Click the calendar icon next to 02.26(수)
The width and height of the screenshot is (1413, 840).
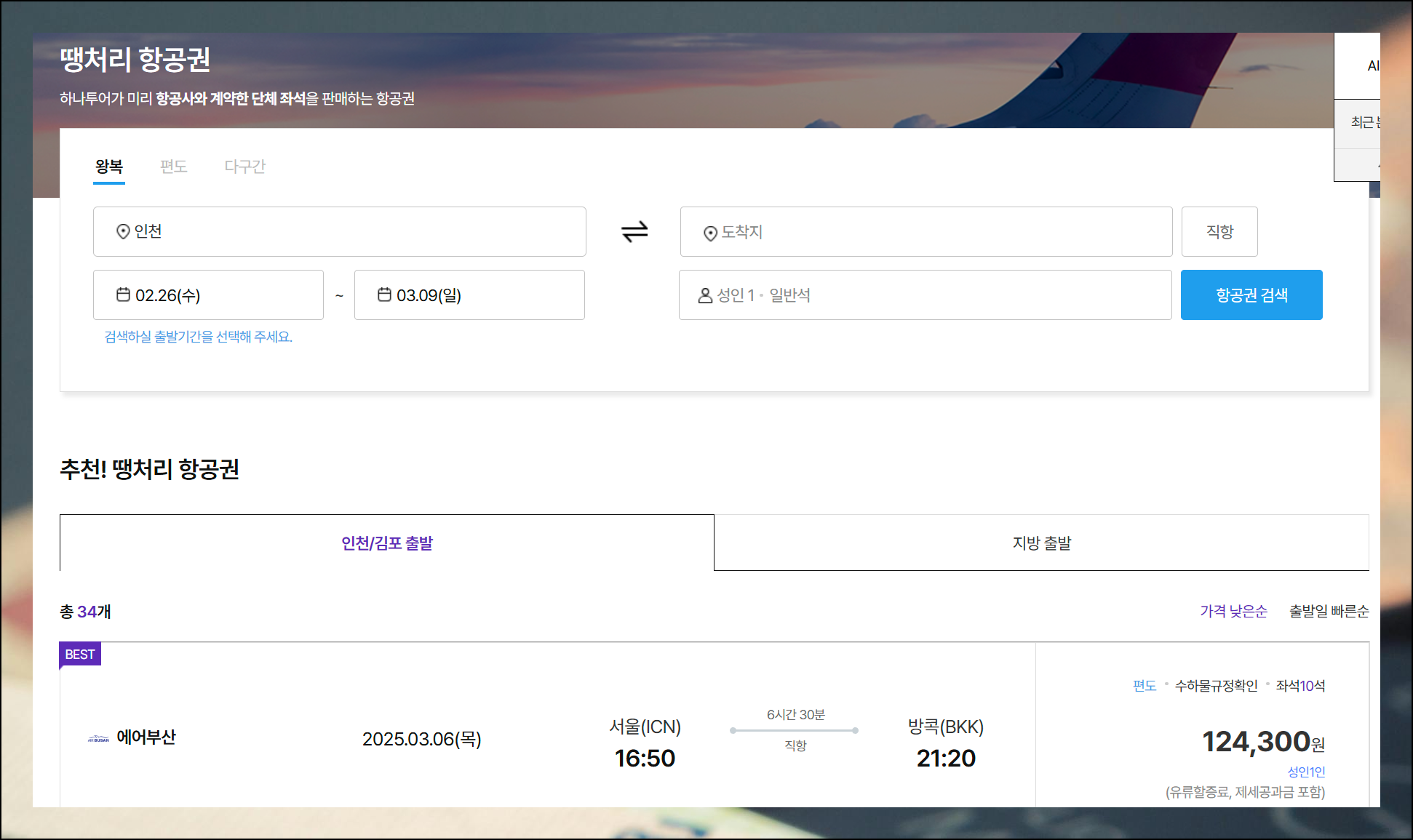(123, 295)
